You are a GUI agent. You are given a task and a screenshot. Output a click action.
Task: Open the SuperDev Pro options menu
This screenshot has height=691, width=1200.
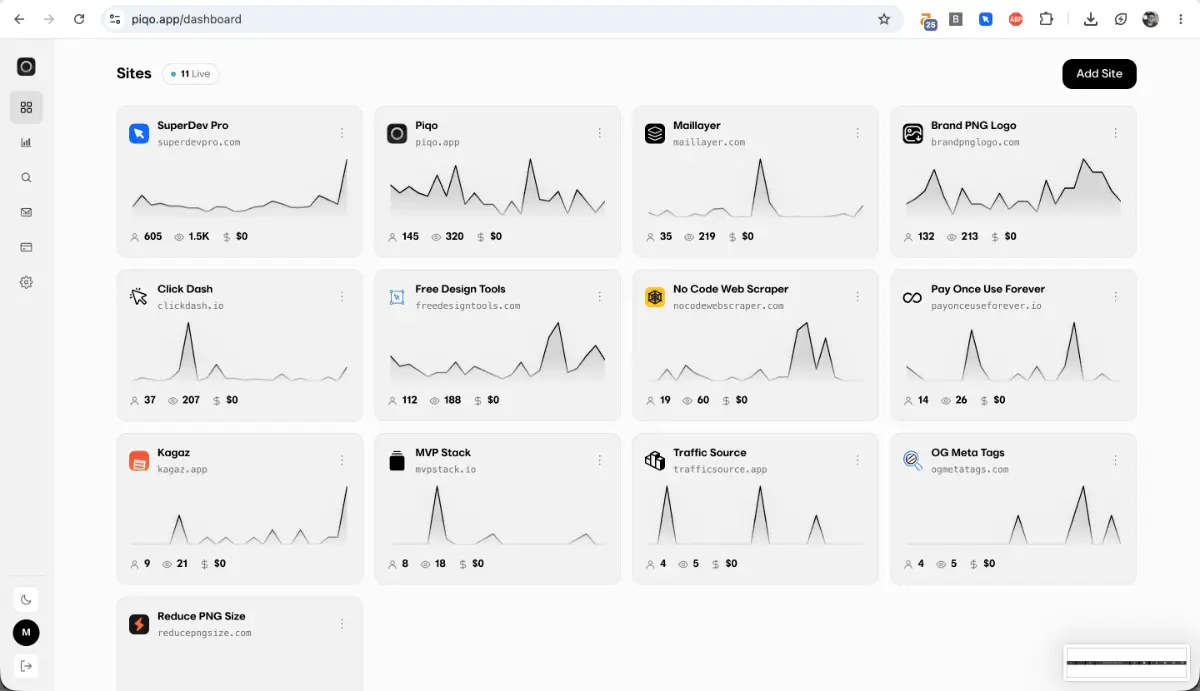tap(341, 133)
